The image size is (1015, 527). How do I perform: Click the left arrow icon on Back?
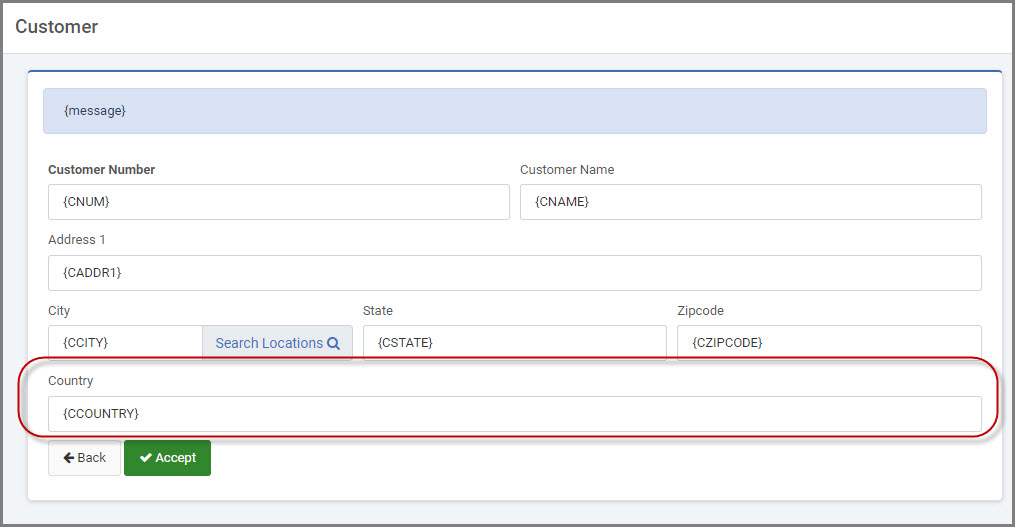(x=69, y=458)
